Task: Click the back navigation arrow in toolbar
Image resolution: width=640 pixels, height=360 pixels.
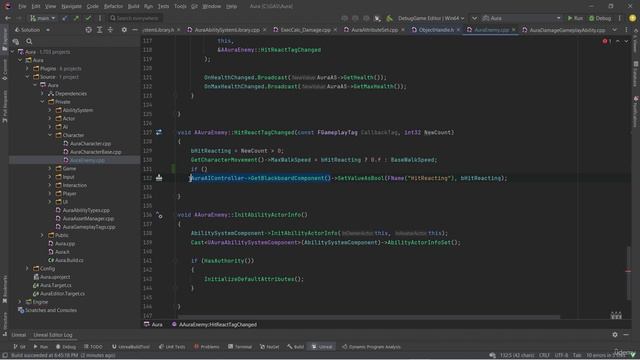Action: 8,18
